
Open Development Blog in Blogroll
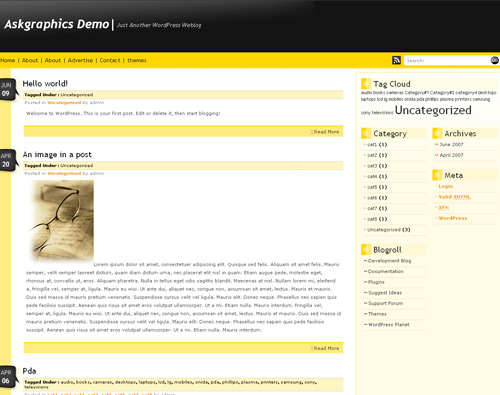[389, 261]
